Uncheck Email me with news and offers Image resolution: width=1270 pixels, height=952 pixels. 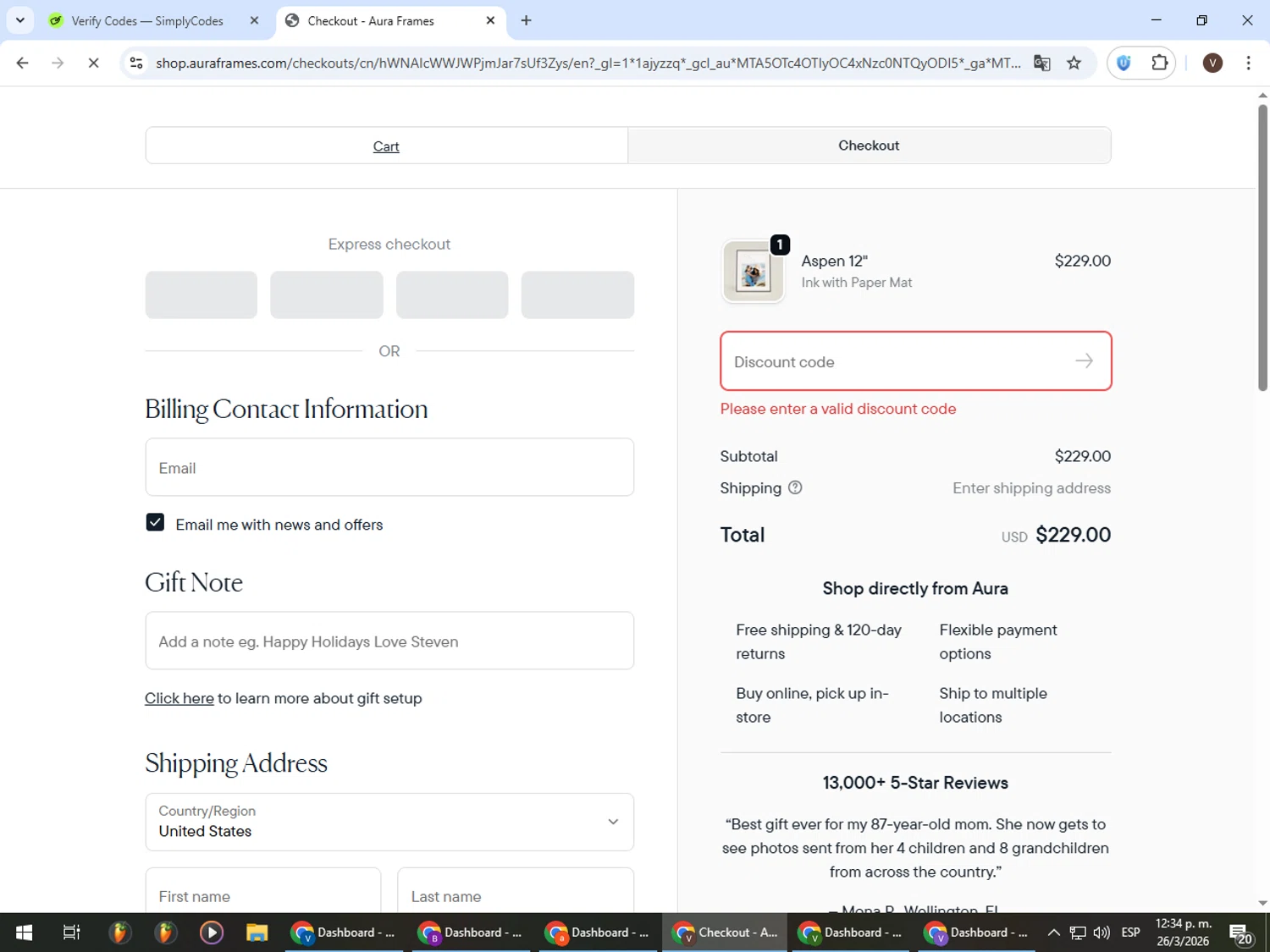(155, 523)
